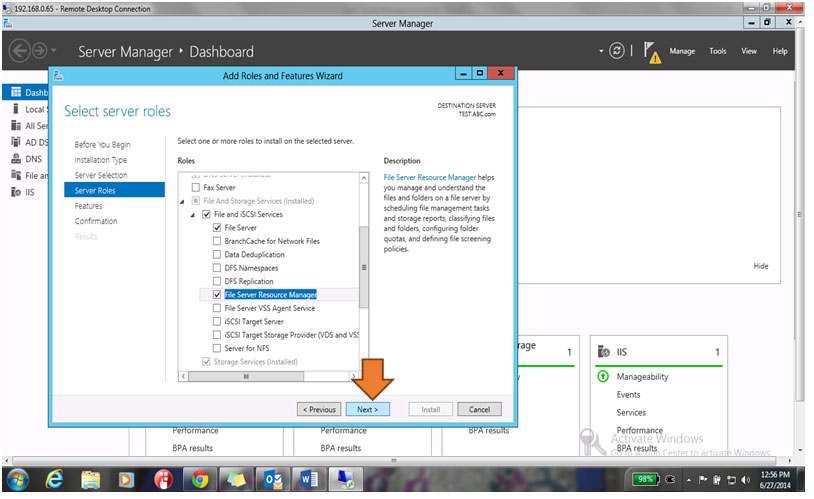
Task: Uncheck File Server Resource Manager
Action: 217,294
